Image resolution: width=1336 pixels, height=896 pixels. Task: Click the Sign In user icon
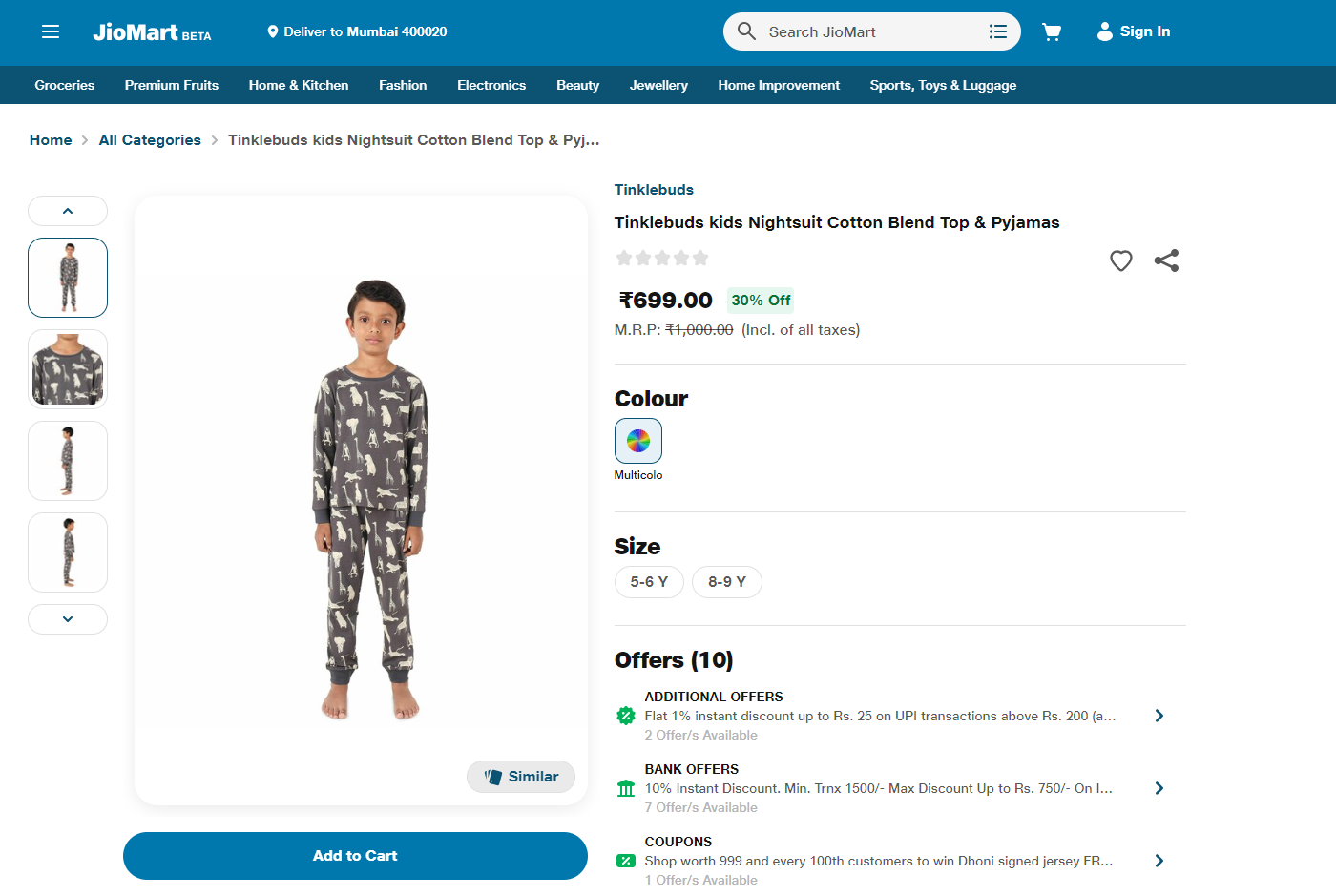[x=1104, y=31]
